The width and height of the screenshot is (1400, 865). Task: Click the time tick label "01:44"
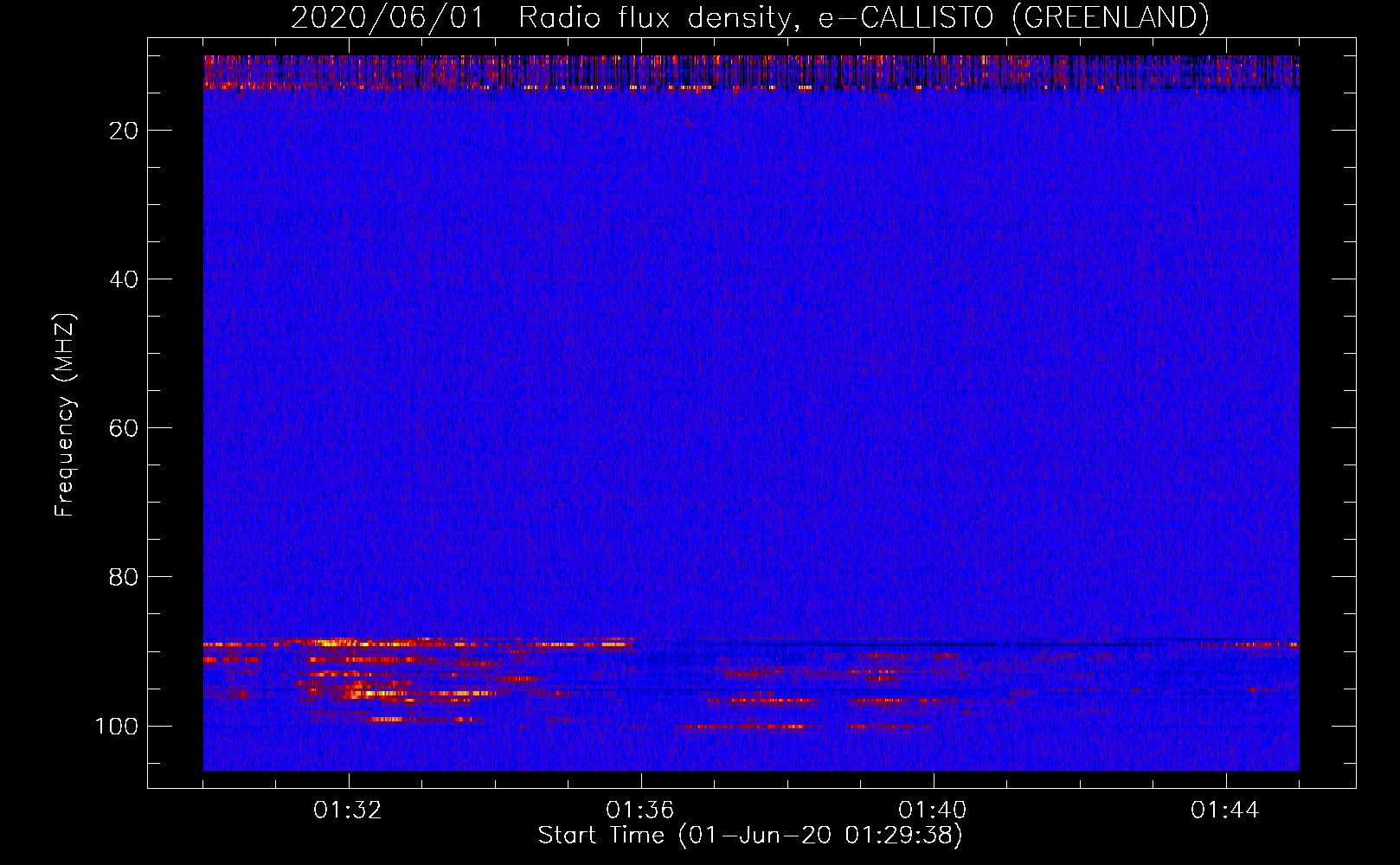coord(1225,811)
